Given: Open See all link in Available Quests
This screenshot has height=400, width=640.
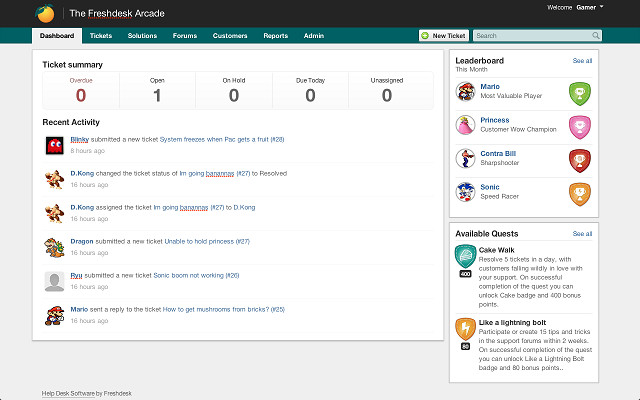Looking at the screenshot, I should [x=582, y=233].
